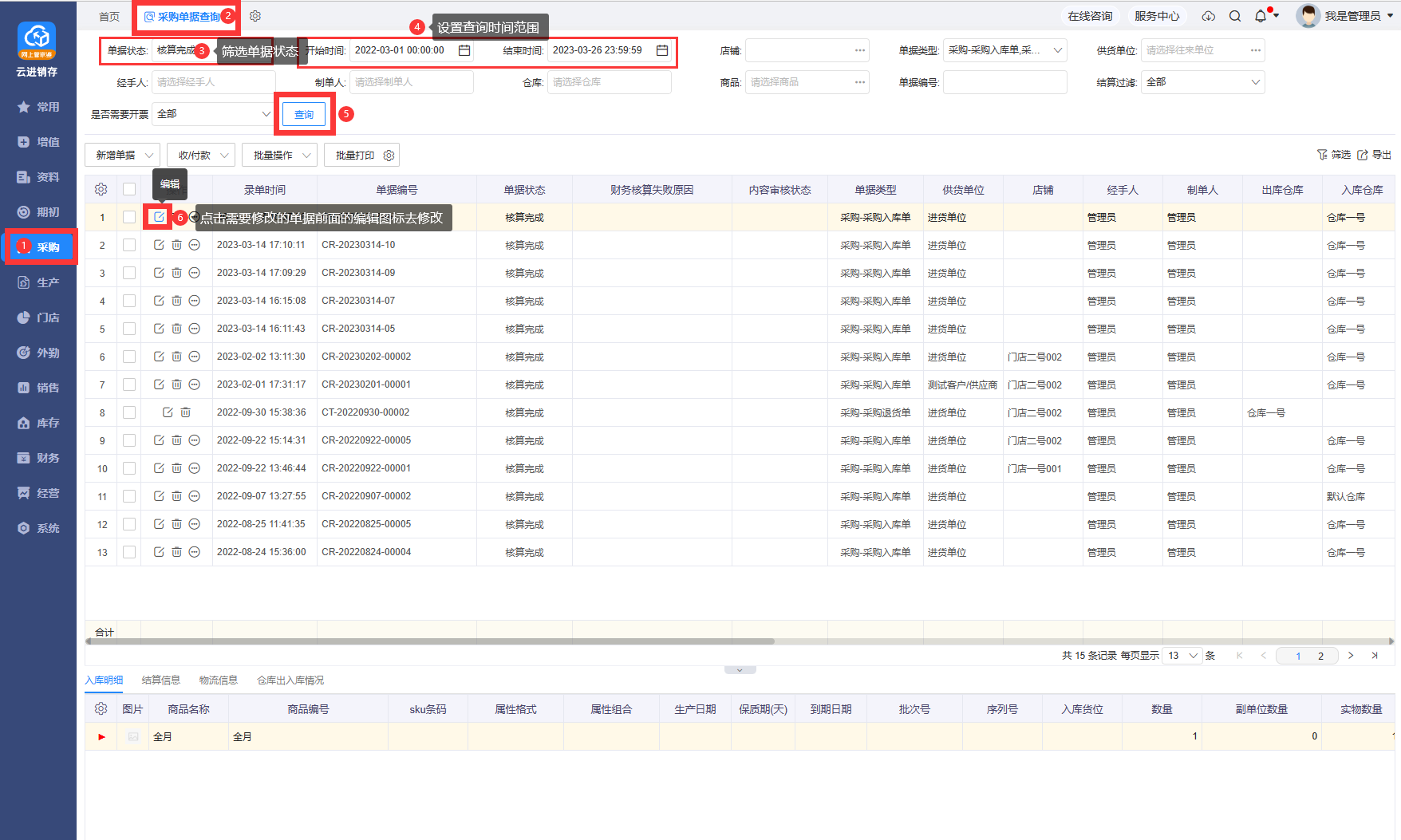The width and height of the screenshot is (1401, 840).
Task: Open the start time calendar picker
Action: pyautogui.click(x=464, y=50)
